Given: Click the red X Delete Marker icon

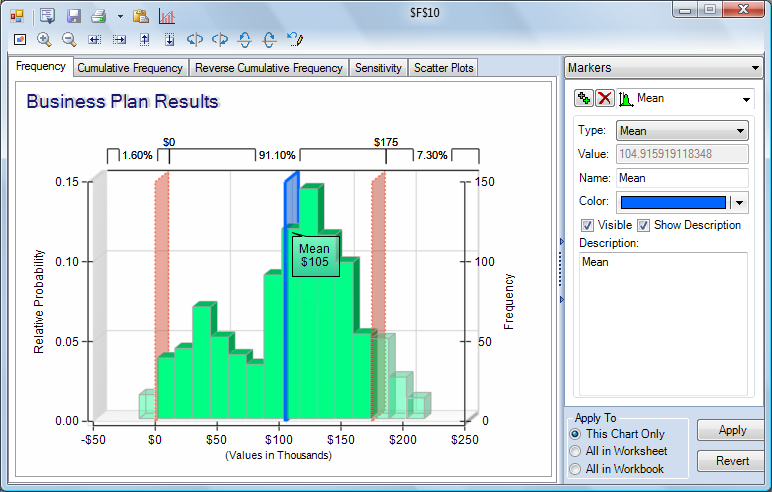Looking at the screenshot, I should pos(604,98).
